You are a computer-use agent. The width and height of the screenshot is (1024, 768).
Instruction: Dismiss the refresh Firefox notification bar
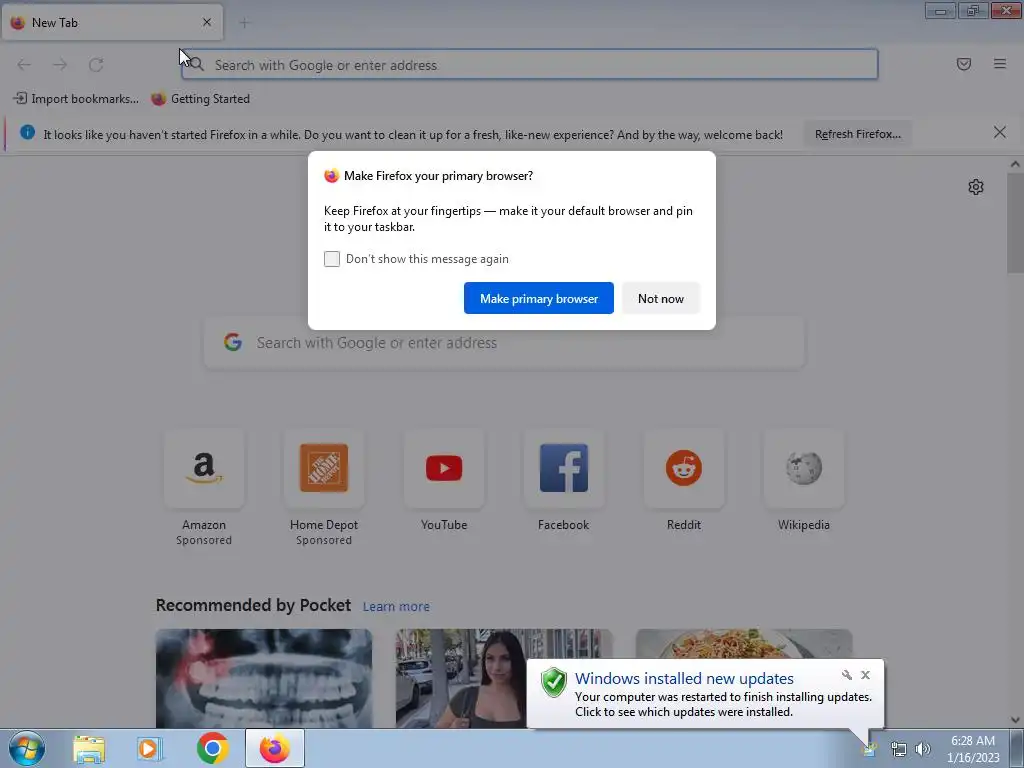point(999,133)
